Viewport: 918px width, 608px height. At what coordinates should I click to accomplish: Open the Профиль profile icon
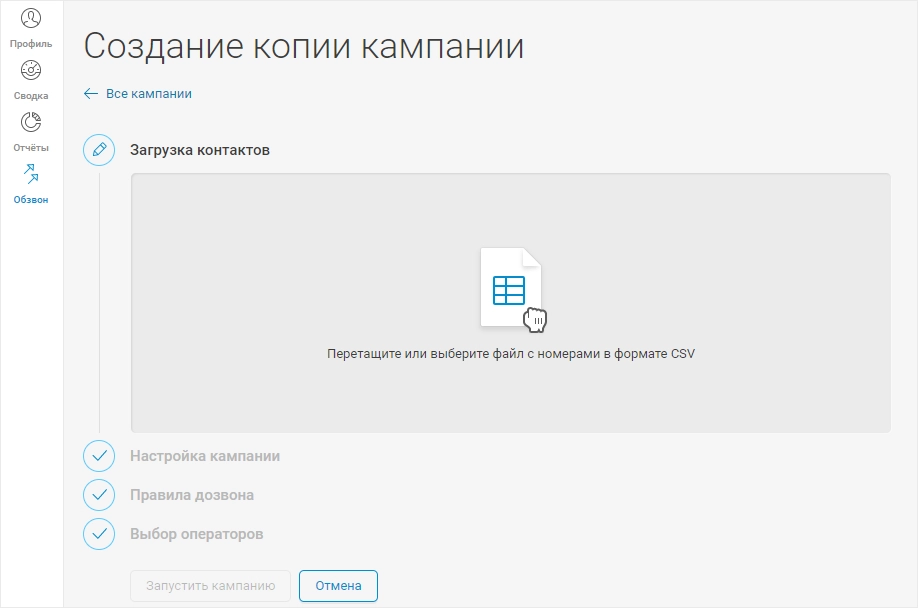(x=31, y=18)
